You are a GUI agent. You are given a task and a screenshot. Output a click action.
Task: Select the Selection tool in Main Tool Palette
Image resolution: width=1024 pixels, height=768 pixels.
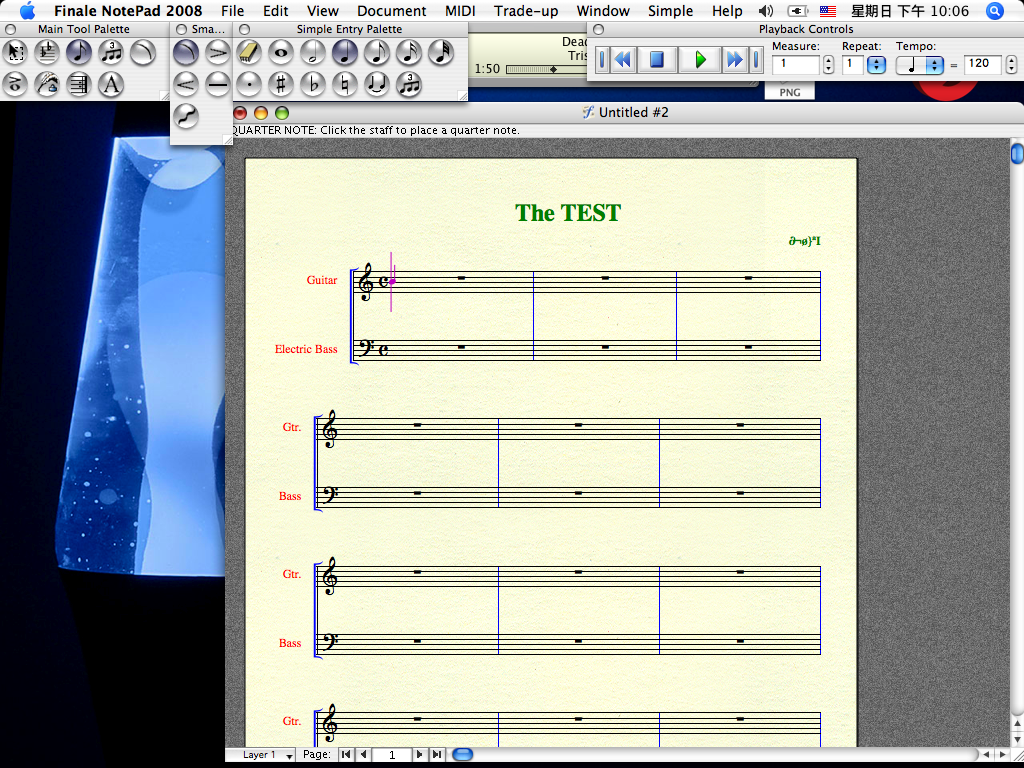(x=15, y=52)
